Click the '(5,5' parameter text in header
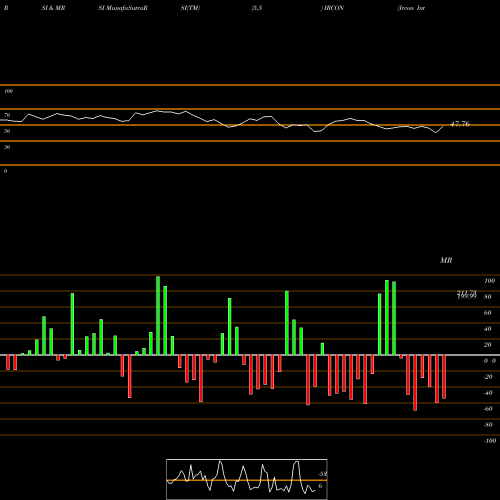Screen dimensions: 500x500 tap(257, 8)
